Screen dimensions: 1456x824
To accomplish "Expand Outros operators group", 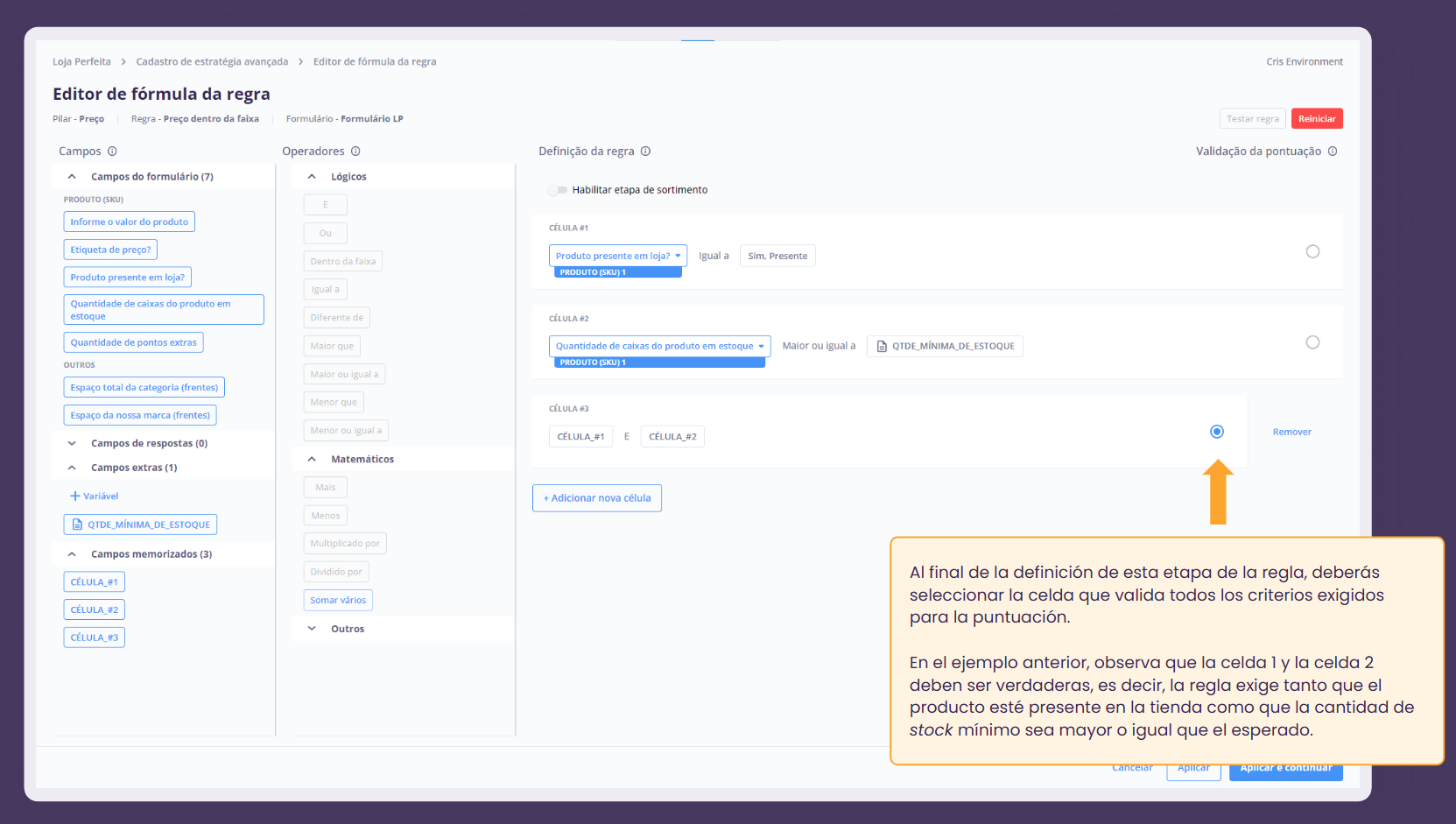I will pos(312,629).
